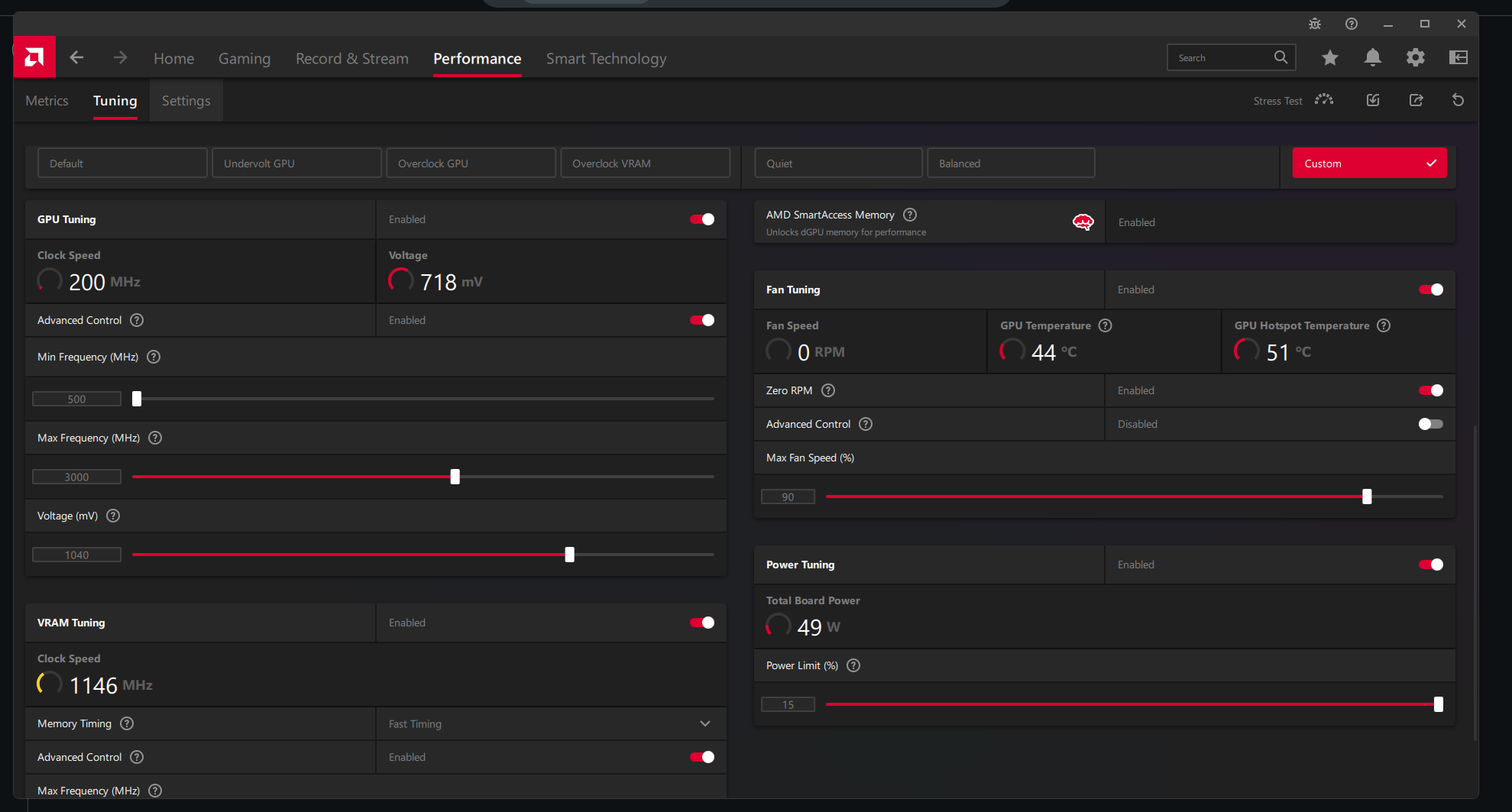Image resolution: width=1512 pixels, height=812 pixels.
Task: Show help for Voltage (mV)
Action: coord(113,516)
